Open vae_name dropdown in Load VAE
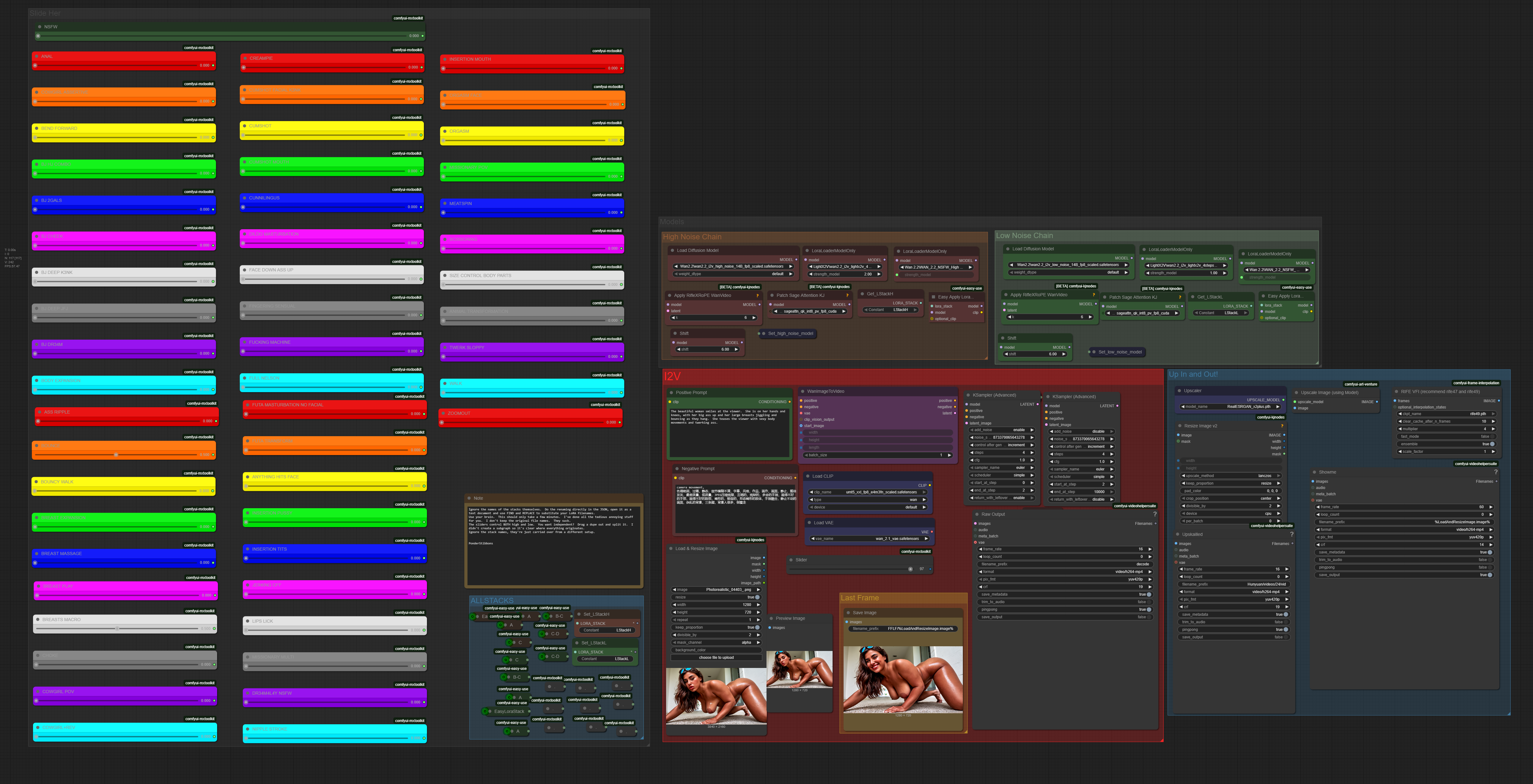Image resolution: width=1533 pixels, height=784 pixels. (x=869, y=538)
